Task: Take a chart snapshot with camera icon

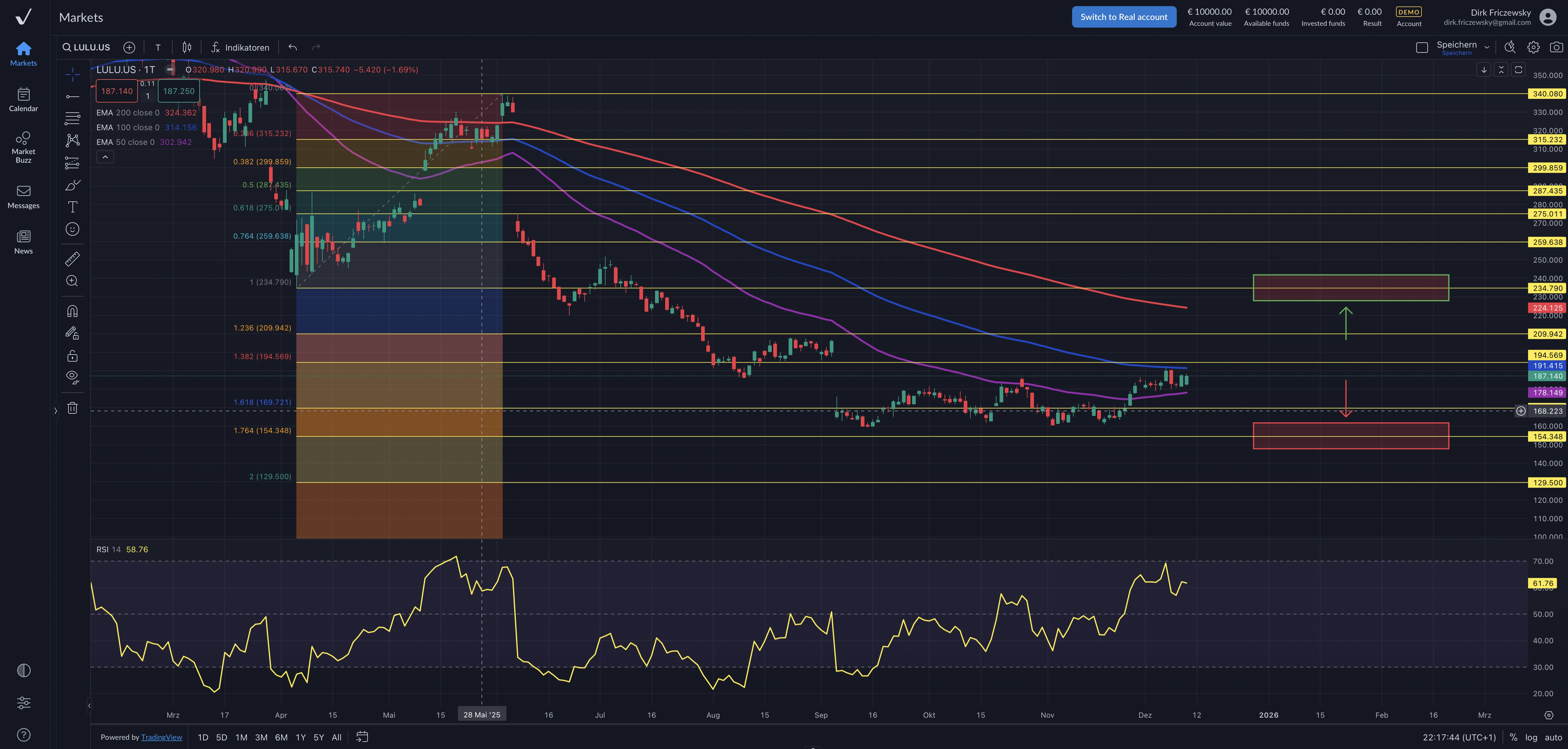Action: click(x=1556, y=48)
